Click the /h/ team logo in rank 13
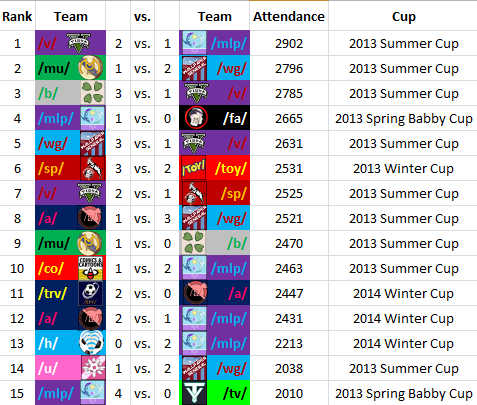 (91, 343)
